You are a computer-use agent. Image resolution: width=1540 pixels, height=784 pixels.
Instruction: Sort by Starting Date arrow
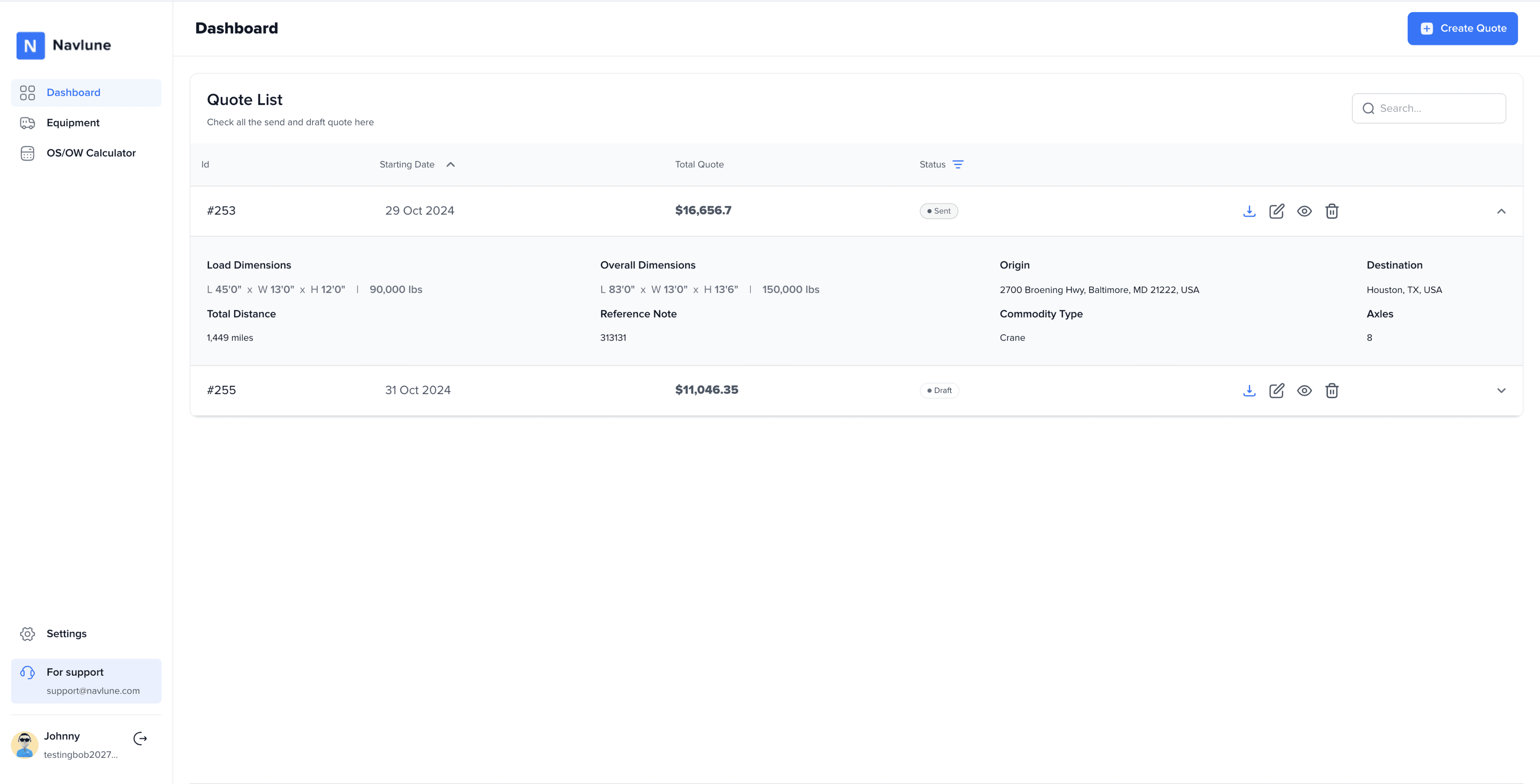point(451,164)
